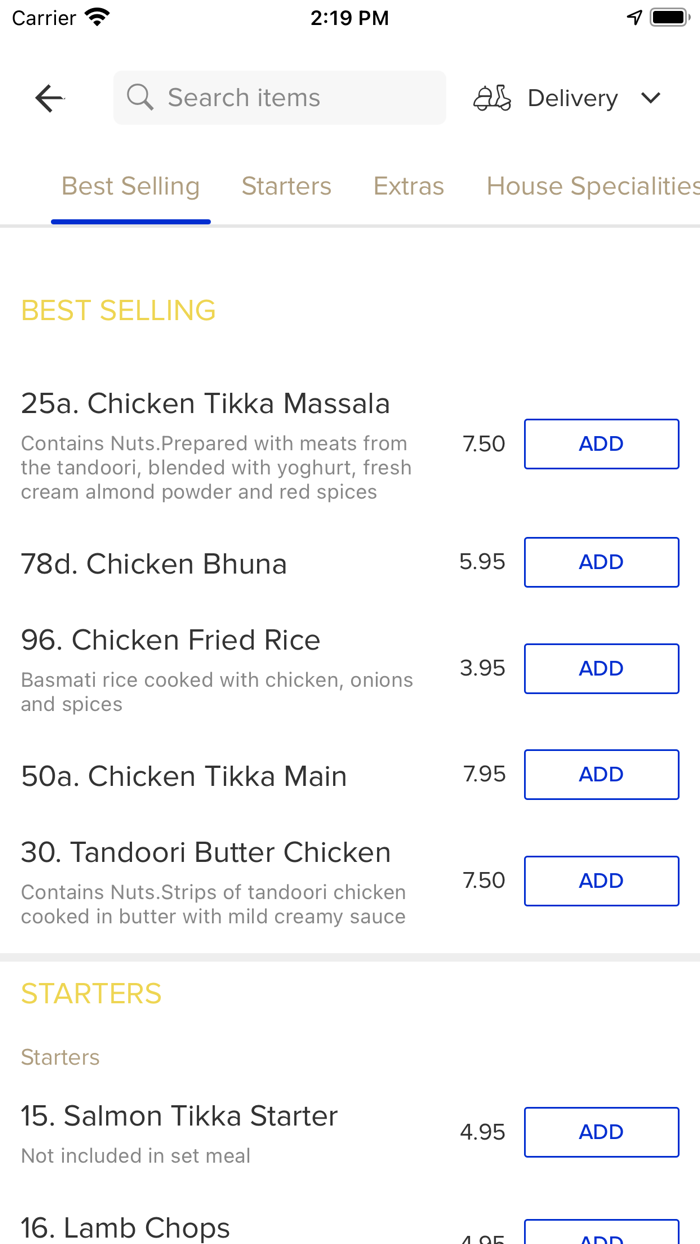Image resolution: width=700 pixels, height=1244 pixels.
Task: Select House Specialities category
Action: (x=591, y=186)
